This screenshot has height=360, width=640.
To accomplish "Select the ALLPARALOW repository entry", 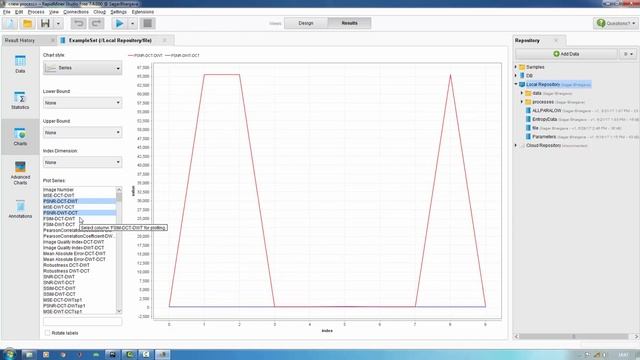I will point(547,111).
